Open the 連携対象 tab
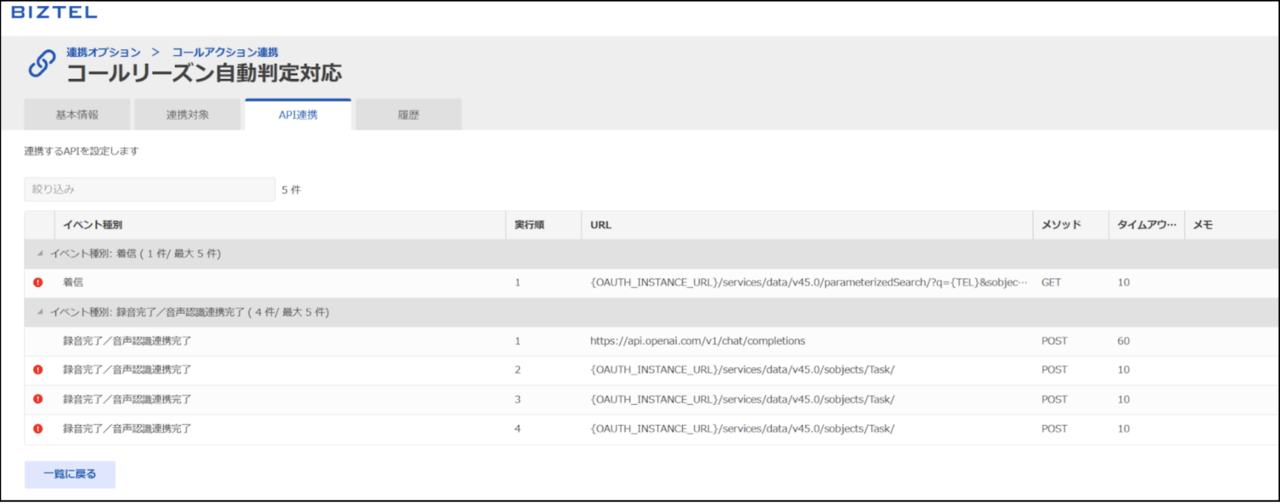The height and width of the screenshot is (504, 1280). (187, 115)
